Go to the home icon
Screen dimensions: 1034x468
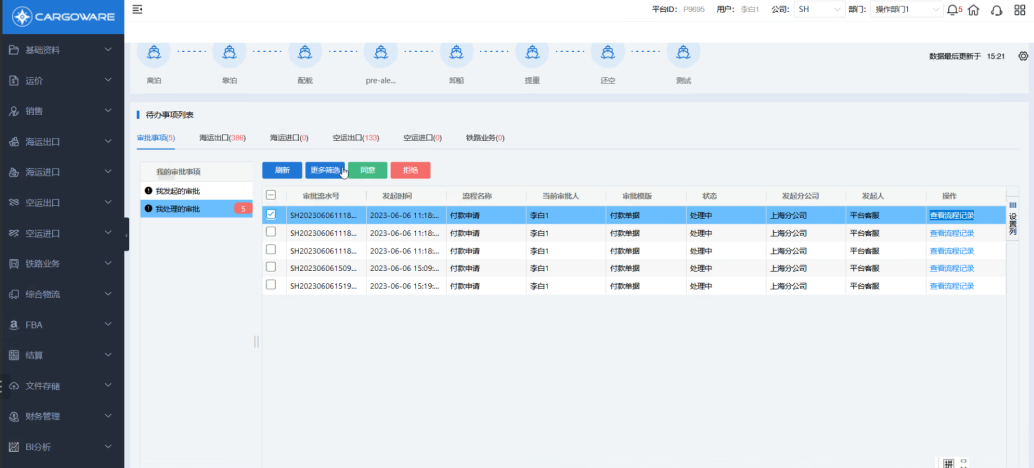pos(973,10)
